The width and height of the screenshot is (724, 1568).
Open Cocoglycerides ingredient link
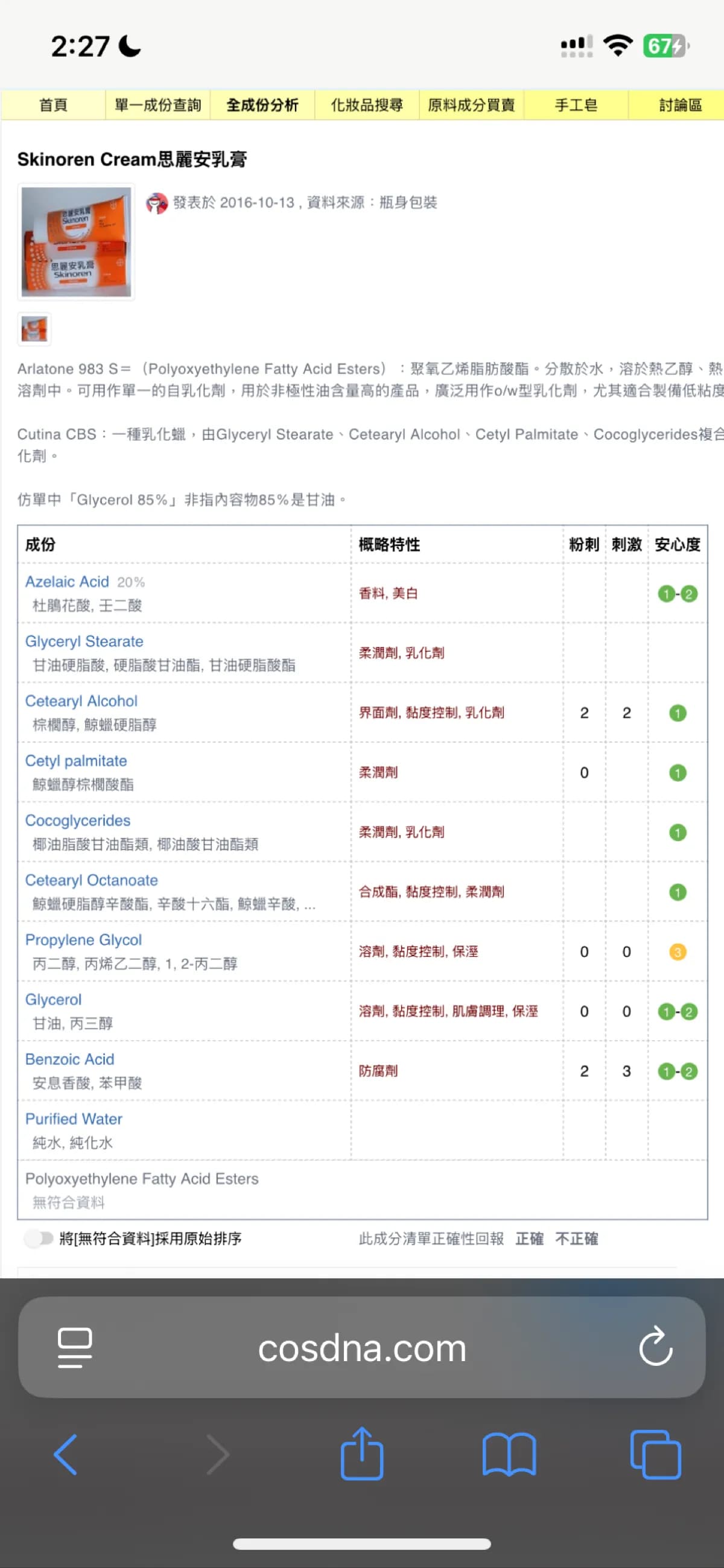[x=77, y=820]
